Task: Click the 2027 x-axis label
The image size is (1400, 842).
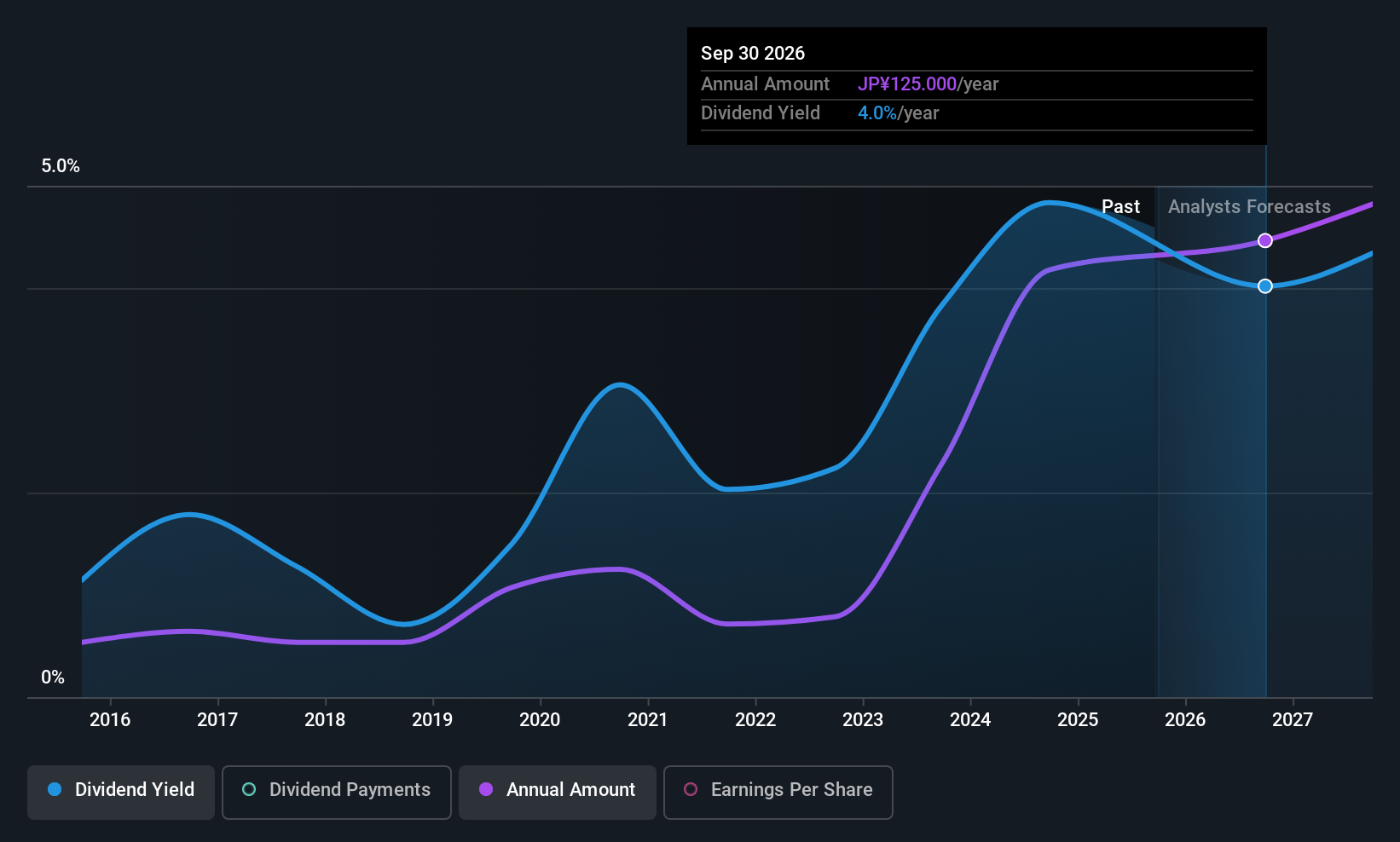Action: tap(1293, 720)
